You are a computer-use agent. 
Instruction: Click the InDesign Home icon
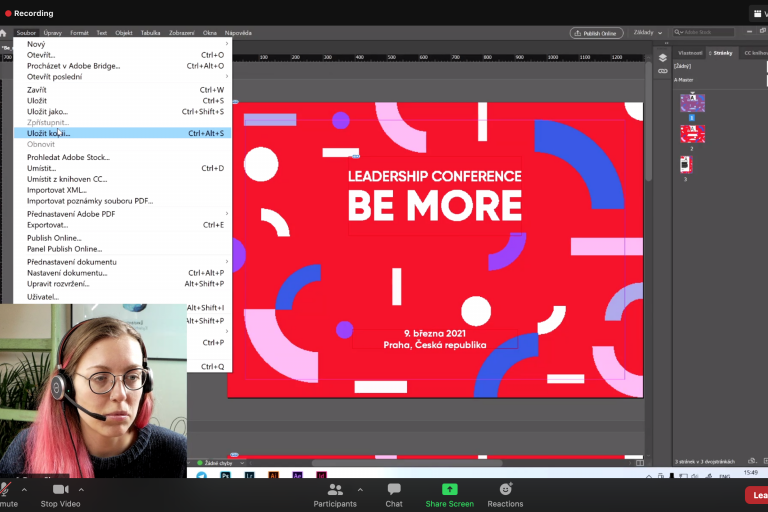pyautogui.click(x=4, y=33)
